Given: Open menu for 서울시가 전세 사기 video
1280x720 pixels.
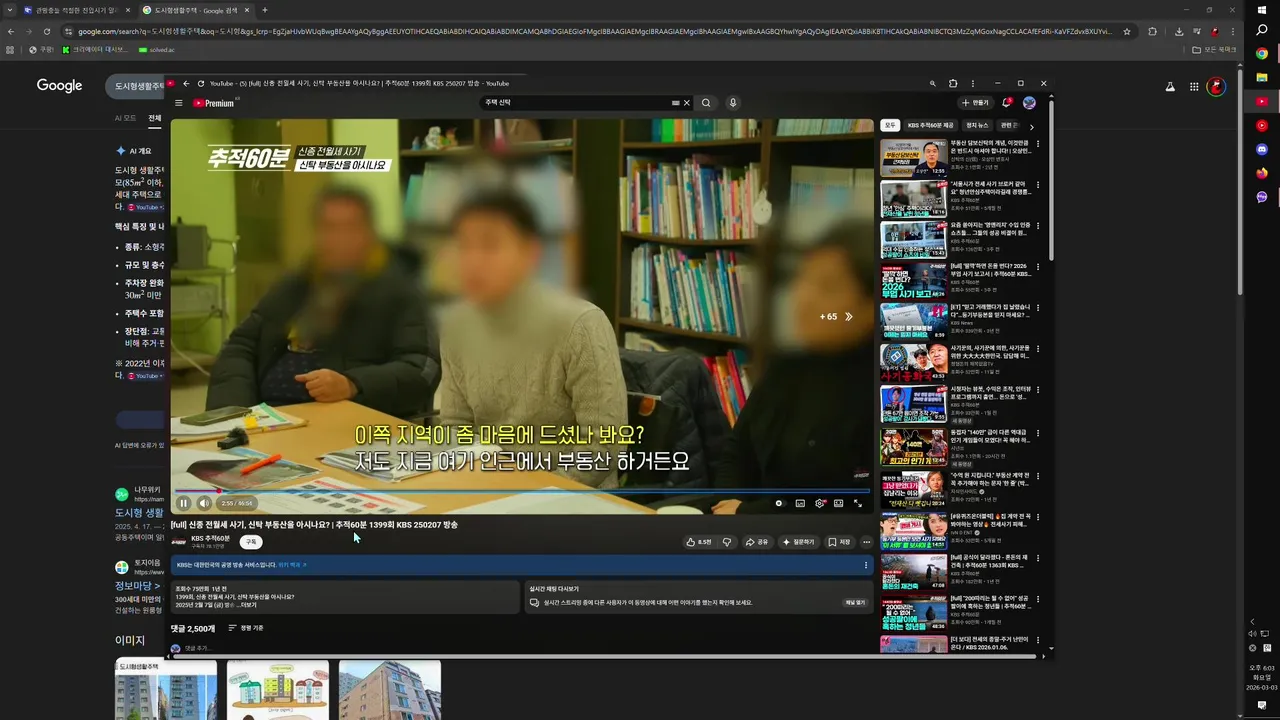Looking at the screenshot, I should coord(1037,185).
